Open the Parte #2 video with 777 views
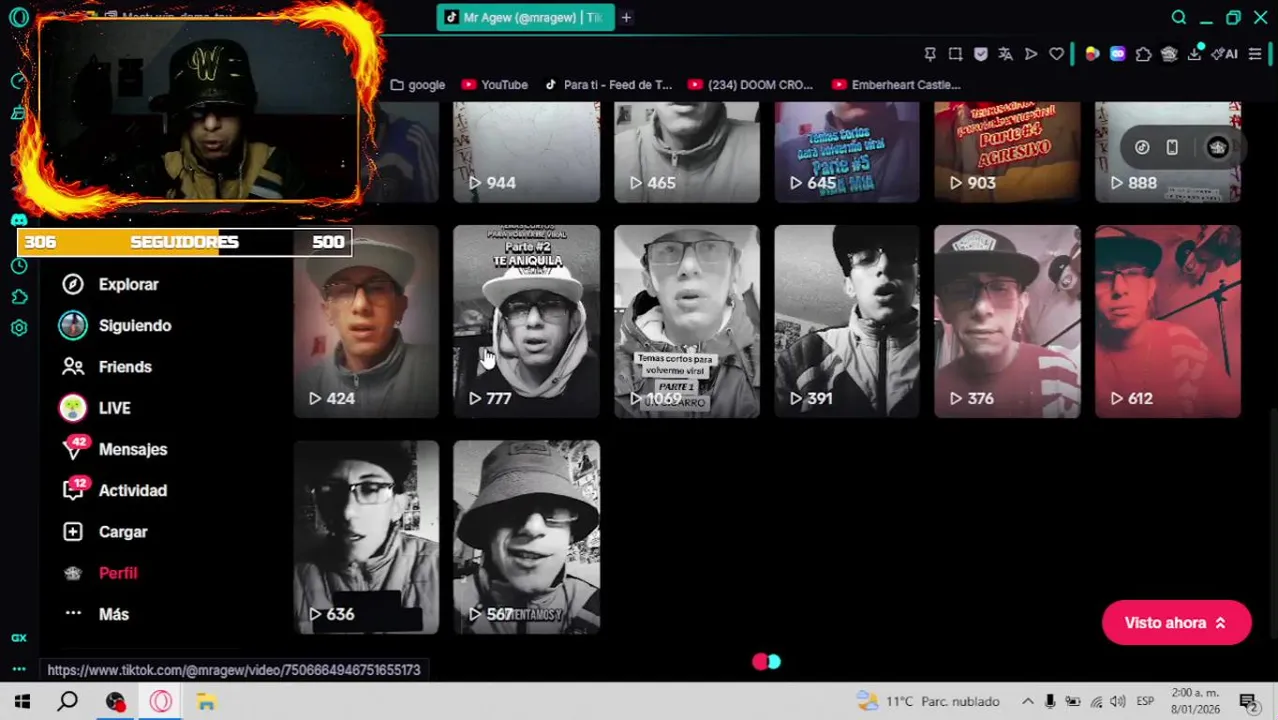The width and height of the screenshot is (1278, 720). point(526,321)
